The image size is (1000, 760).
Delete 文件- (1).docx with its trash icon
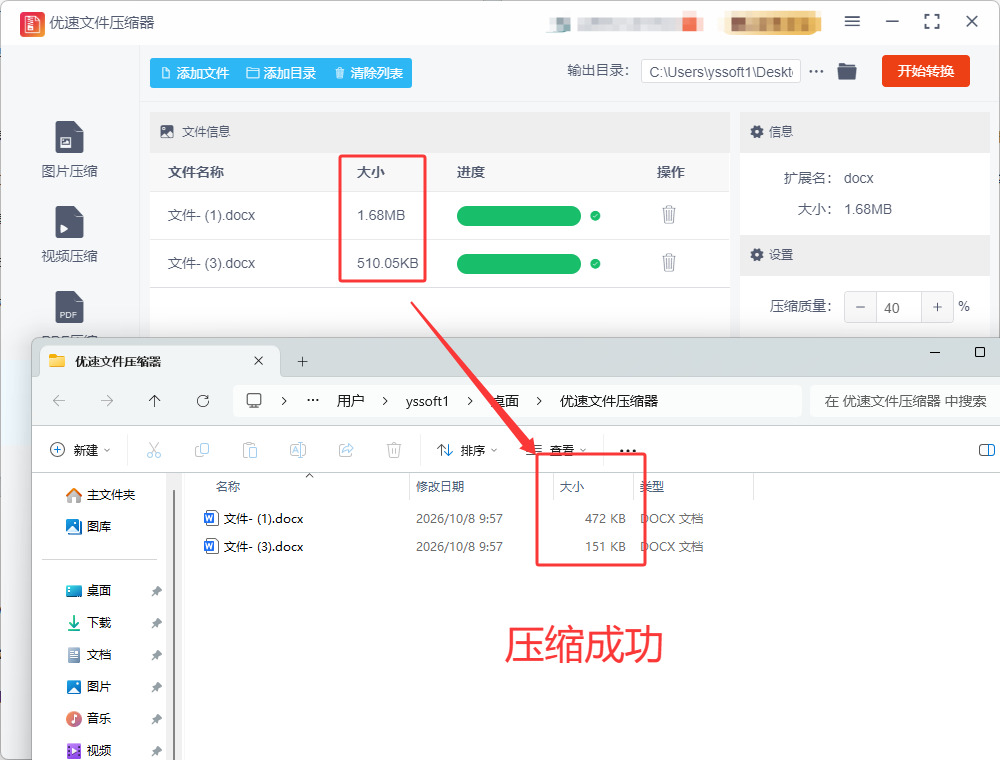[668, 215]
